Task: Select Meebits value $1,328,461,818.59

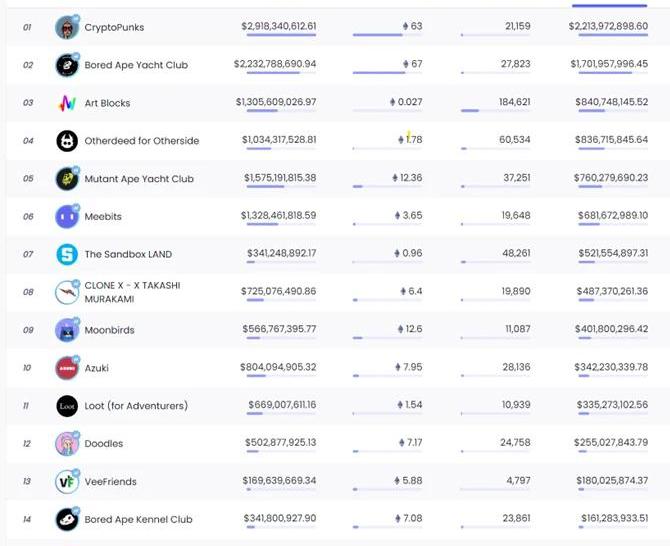Action: click(x=279, y=215)
